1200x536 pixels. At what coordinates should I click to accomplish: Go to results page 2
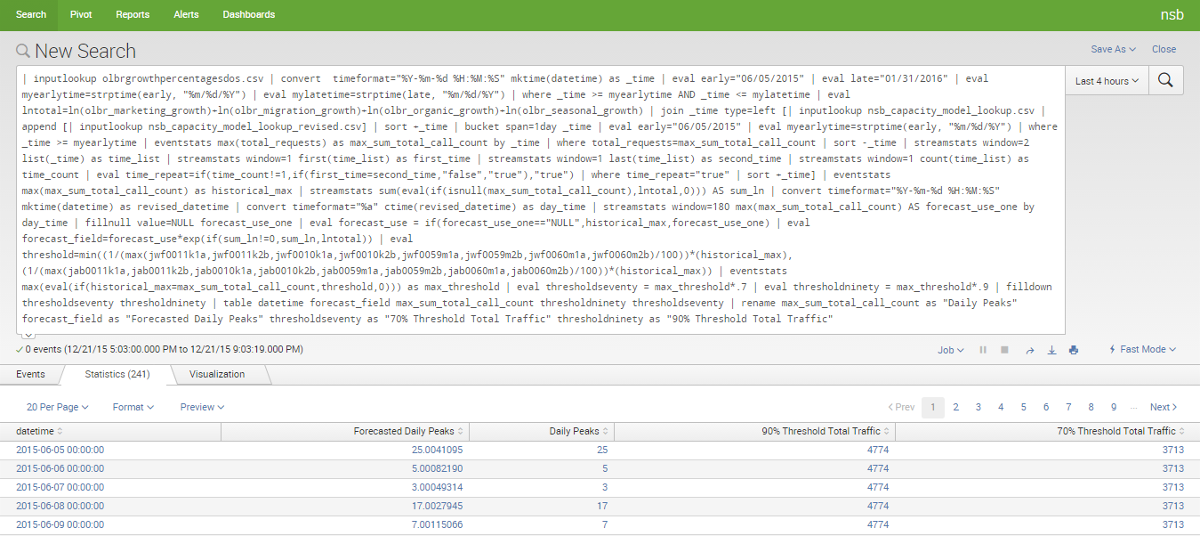click(x=956, y=407)
